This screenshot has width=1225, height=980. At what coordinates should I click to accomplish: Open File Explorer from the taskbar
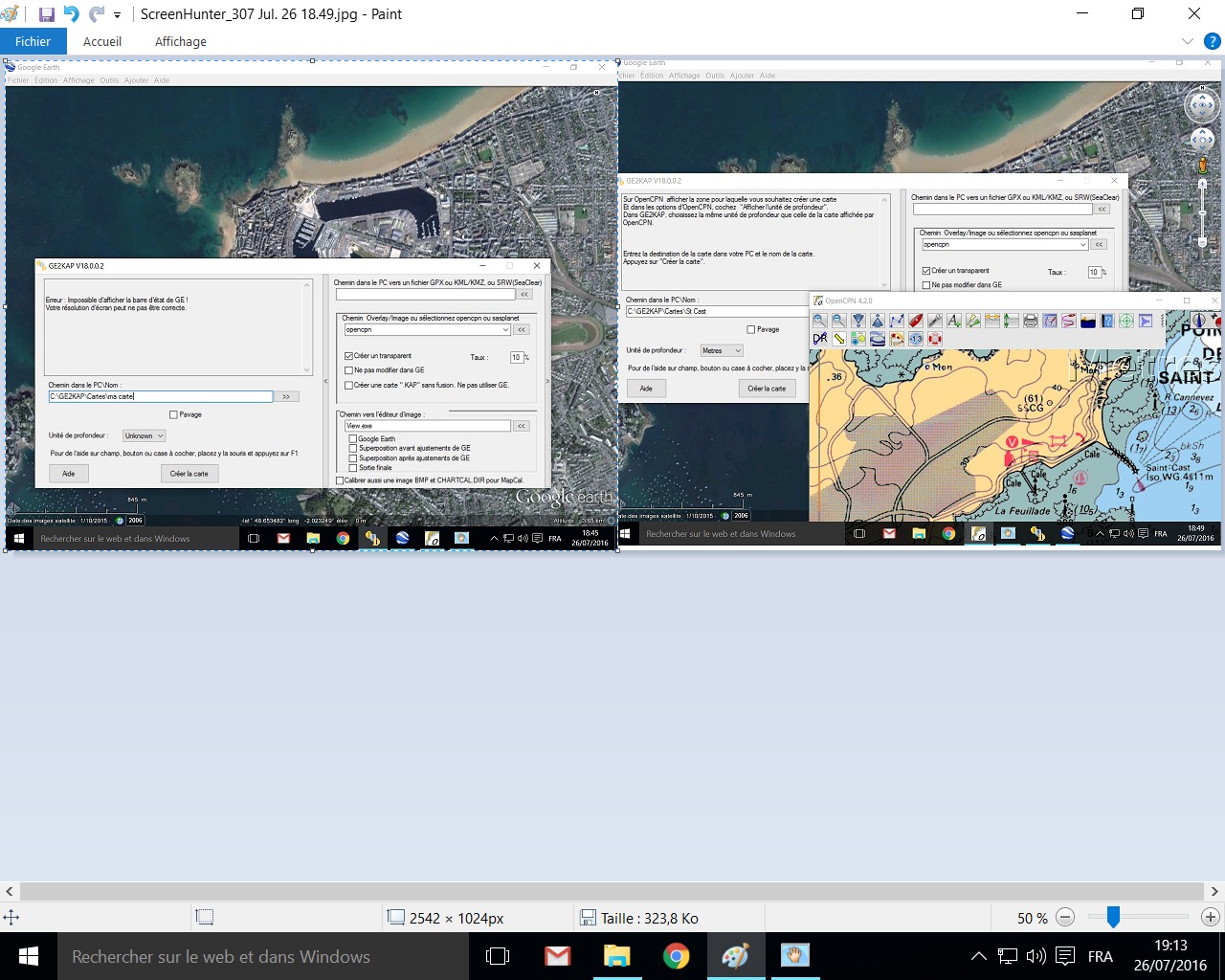616,956
